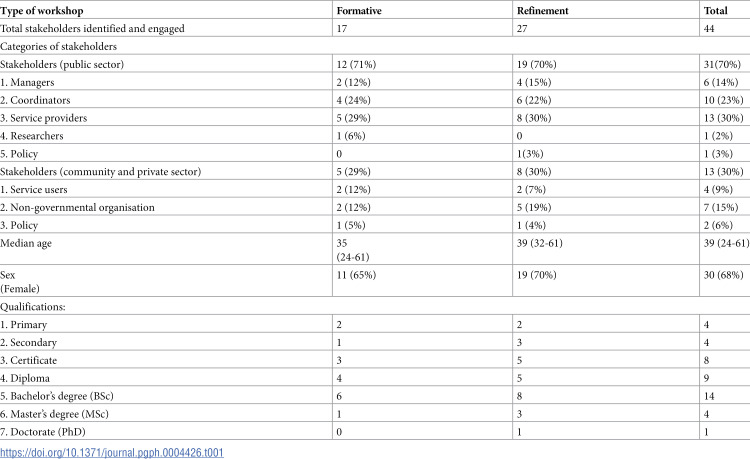The image size is (750, 459).
Task: Click the Formative value 12 (71%)
Action: click(x=356, y=65)
